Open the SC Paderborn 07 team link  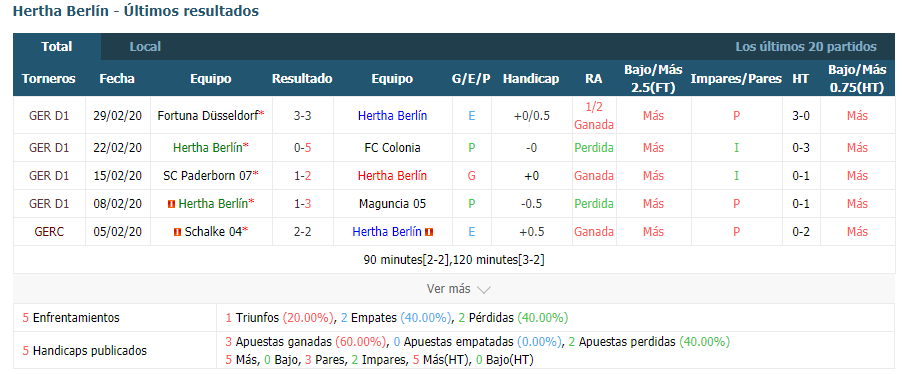click(208, 176)
